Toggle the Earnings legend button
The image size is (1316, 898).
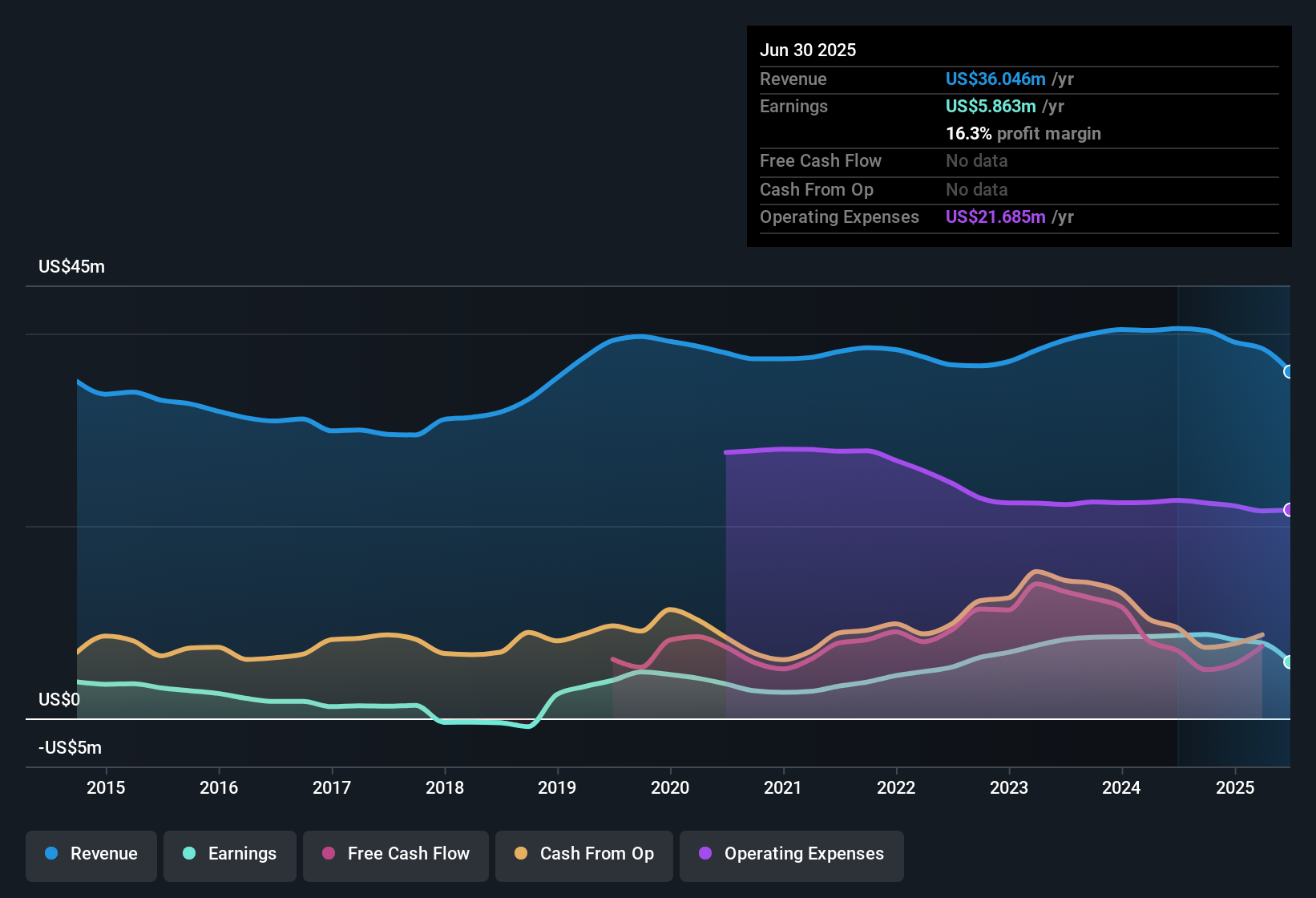pyautogui.click(x=230, y=856)
